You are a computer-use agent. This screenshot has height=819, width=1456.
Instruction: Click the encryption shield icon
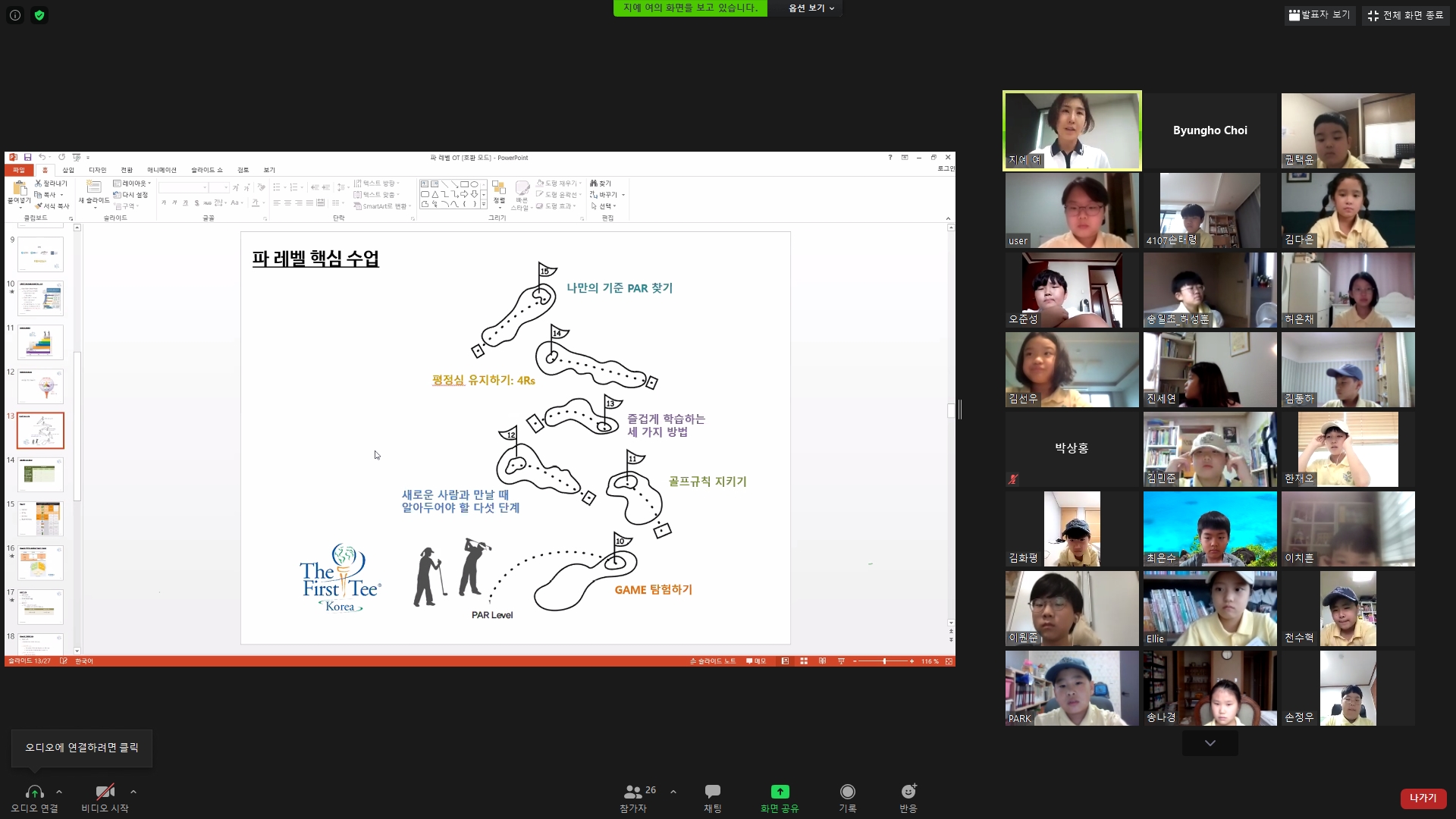(x=39, y=15)
